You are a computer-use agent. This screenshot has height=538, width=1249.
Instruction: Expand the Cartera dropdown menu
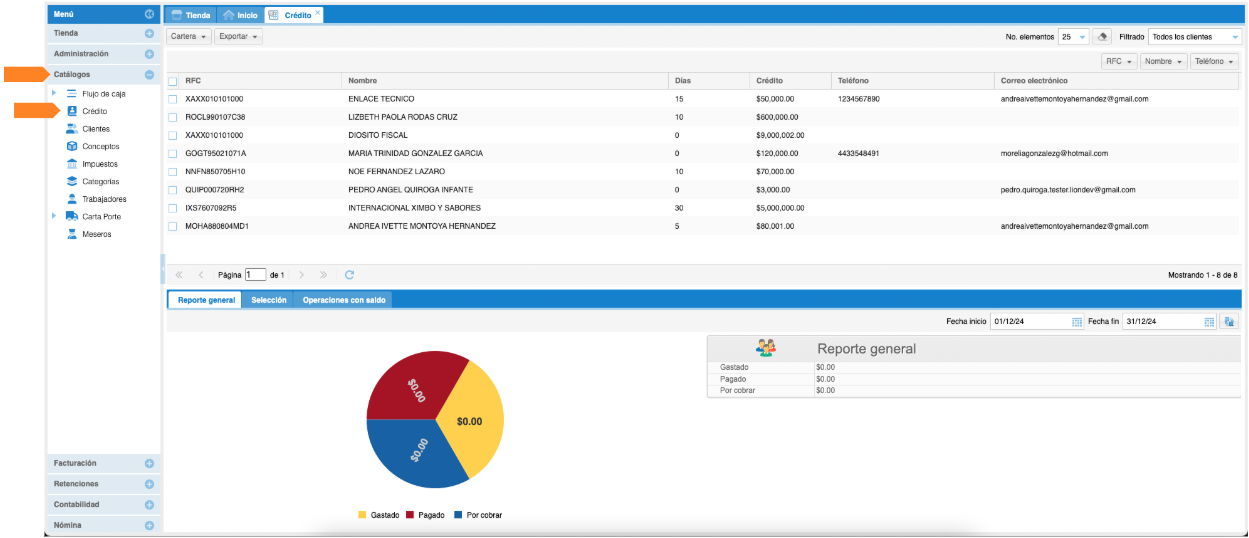coord(189,37)
